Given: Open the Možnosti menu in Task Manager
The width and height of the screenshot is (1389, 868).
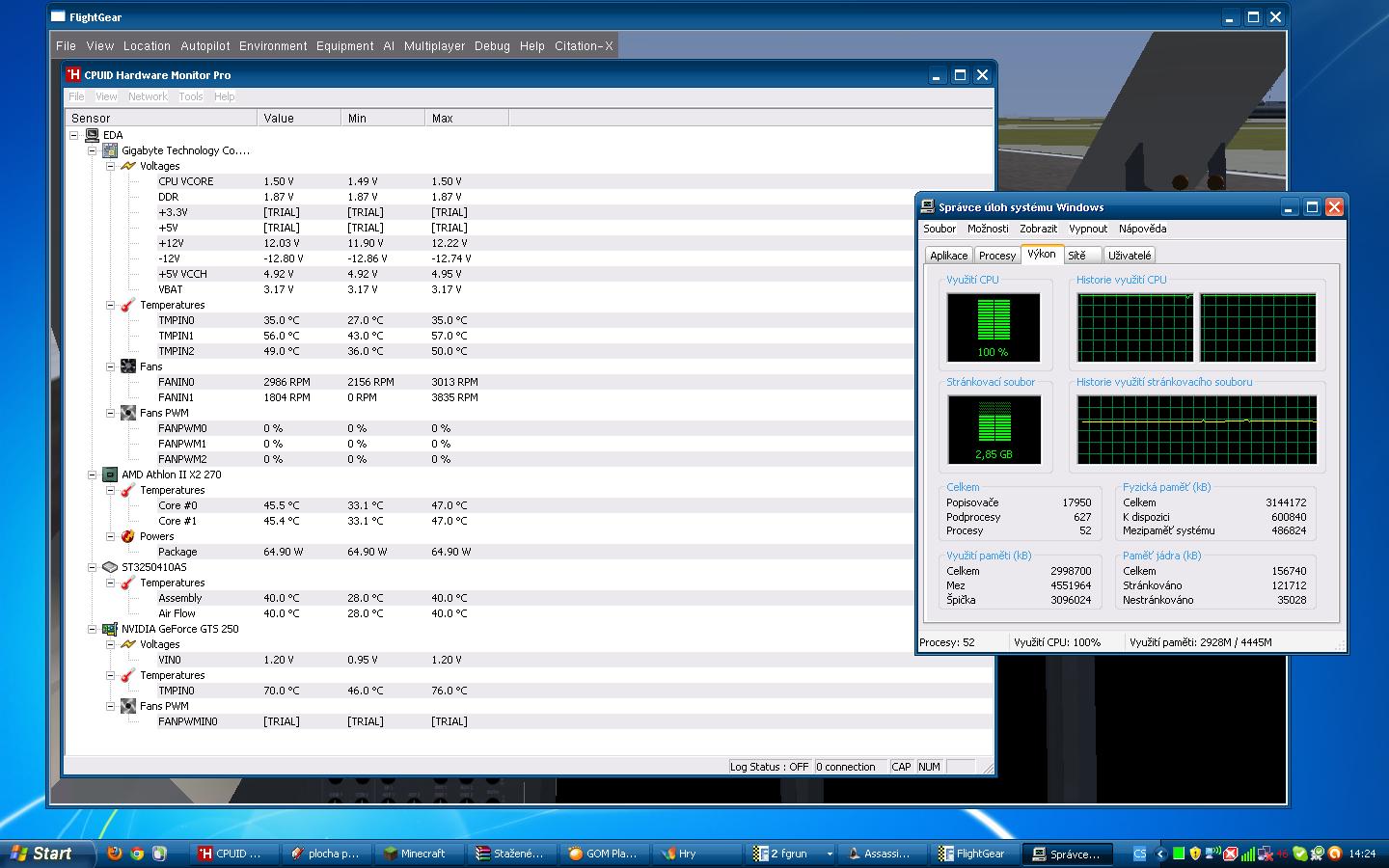Looking at the screenshot, I should [988, 229].
